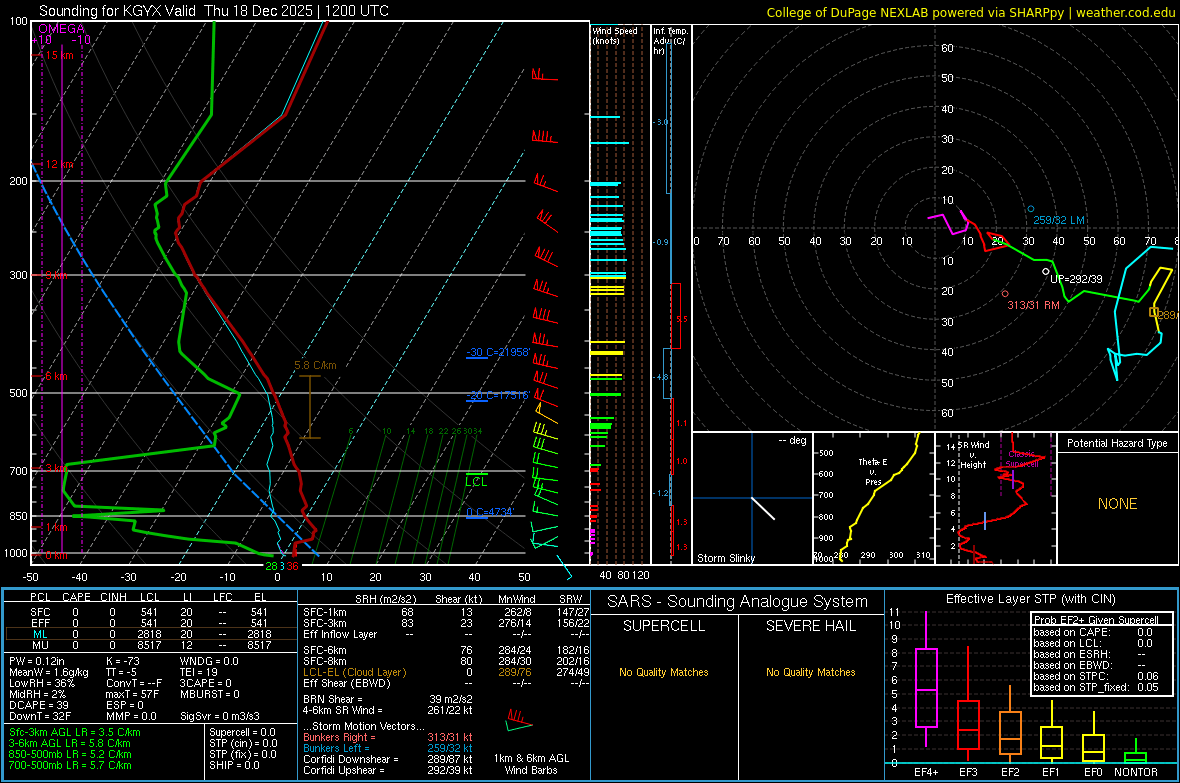Click the green LCL marker on skew-T

pyautogui.click(x=476, y=480)
